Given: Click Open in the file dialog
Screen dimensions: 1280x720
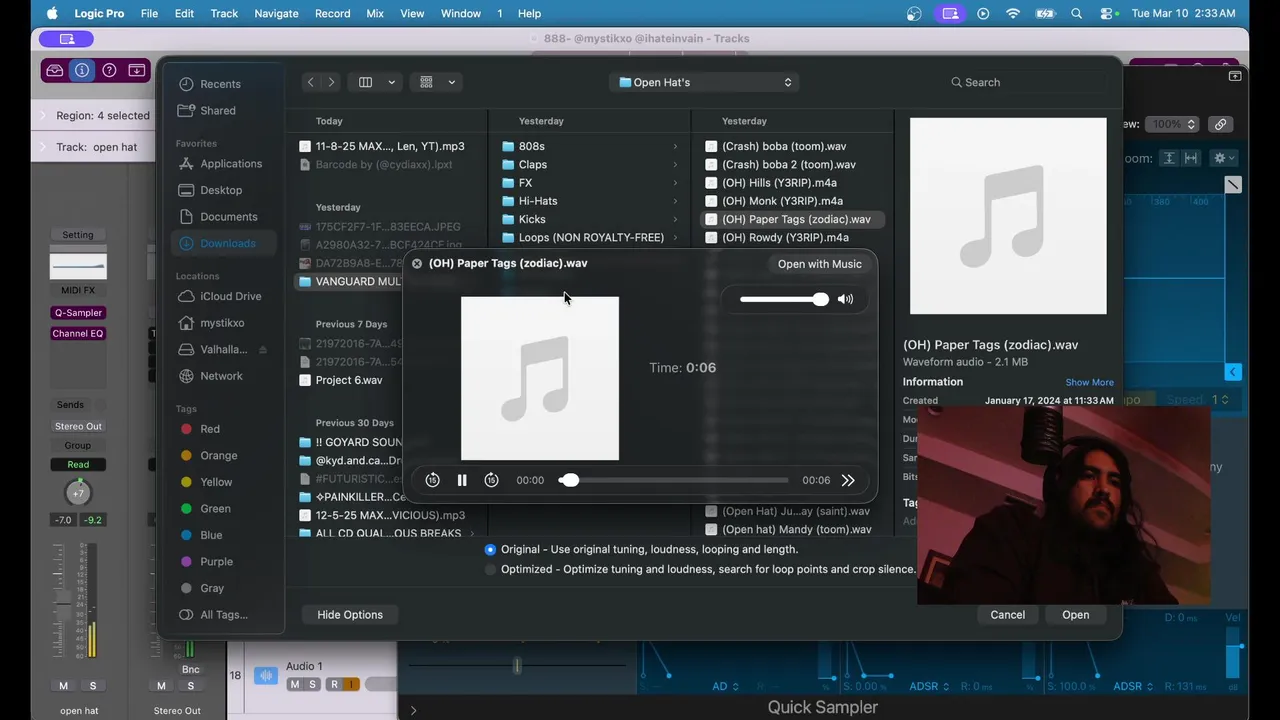Looking at the screenshot, I should (x=1076, y=615).
